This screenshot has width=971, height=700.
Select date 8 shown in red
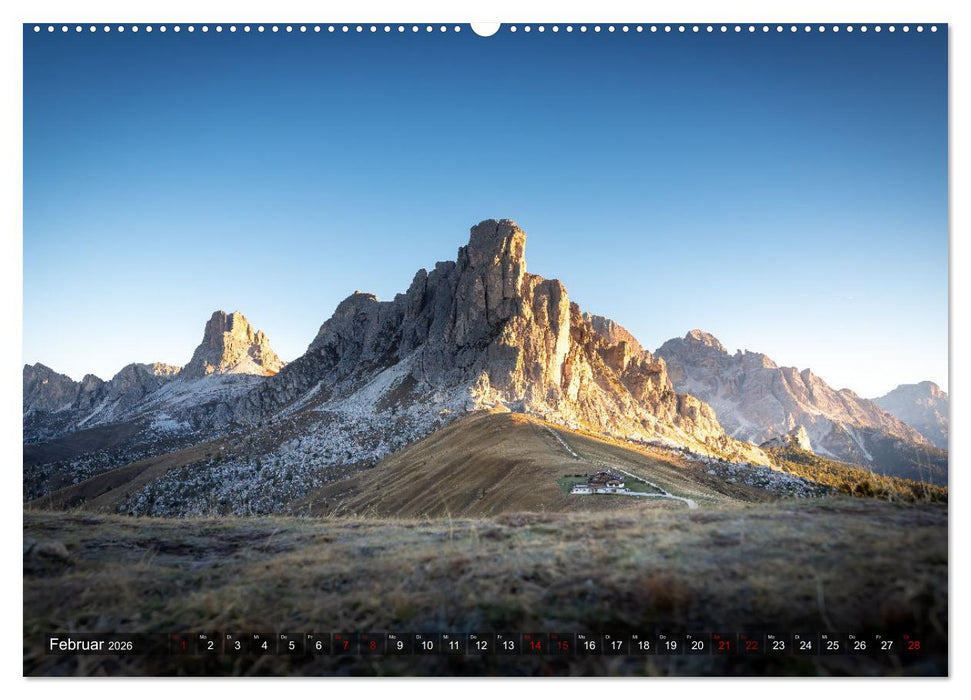[371, 645]
